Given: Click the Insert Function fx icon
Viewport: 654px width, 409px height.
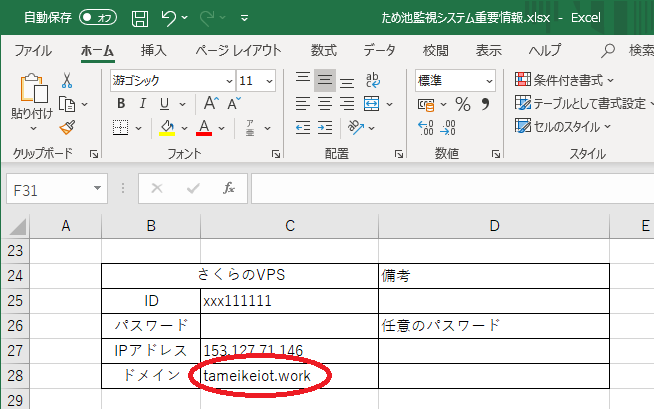Looking at the screenshot, I should (x=228, y=187).
